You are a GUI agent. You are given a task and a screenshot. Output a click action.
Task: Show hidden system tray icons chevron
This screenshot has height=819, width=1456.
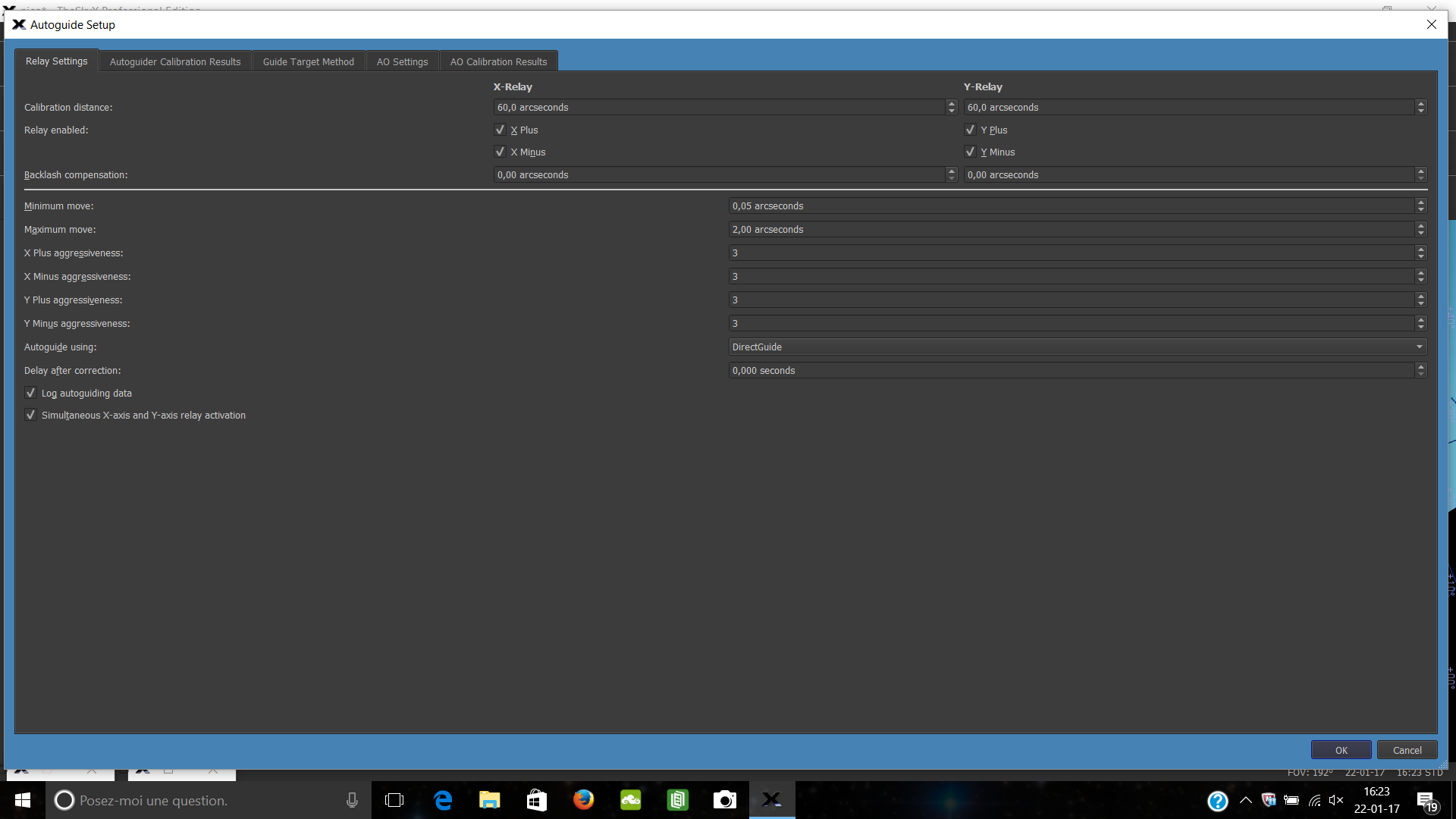1245,800
